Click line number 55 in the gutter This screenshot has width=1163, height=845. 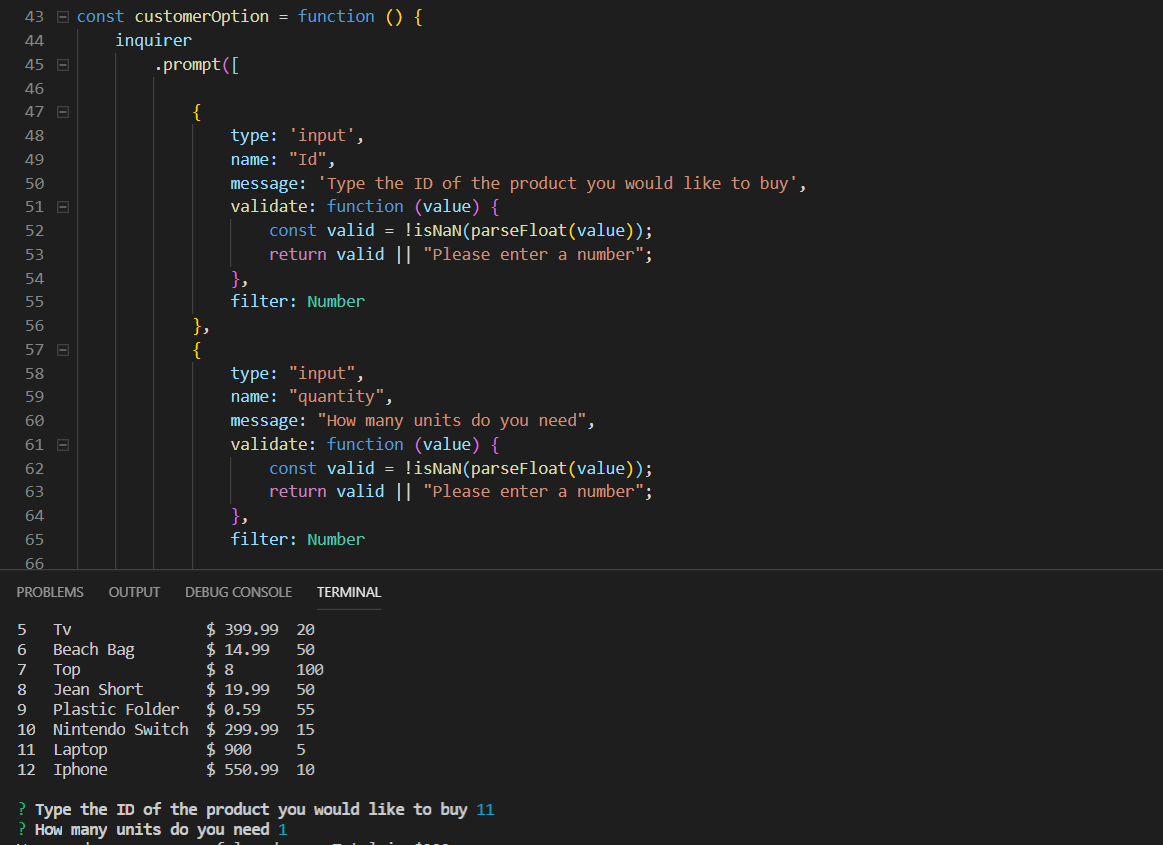coord(34,302)
